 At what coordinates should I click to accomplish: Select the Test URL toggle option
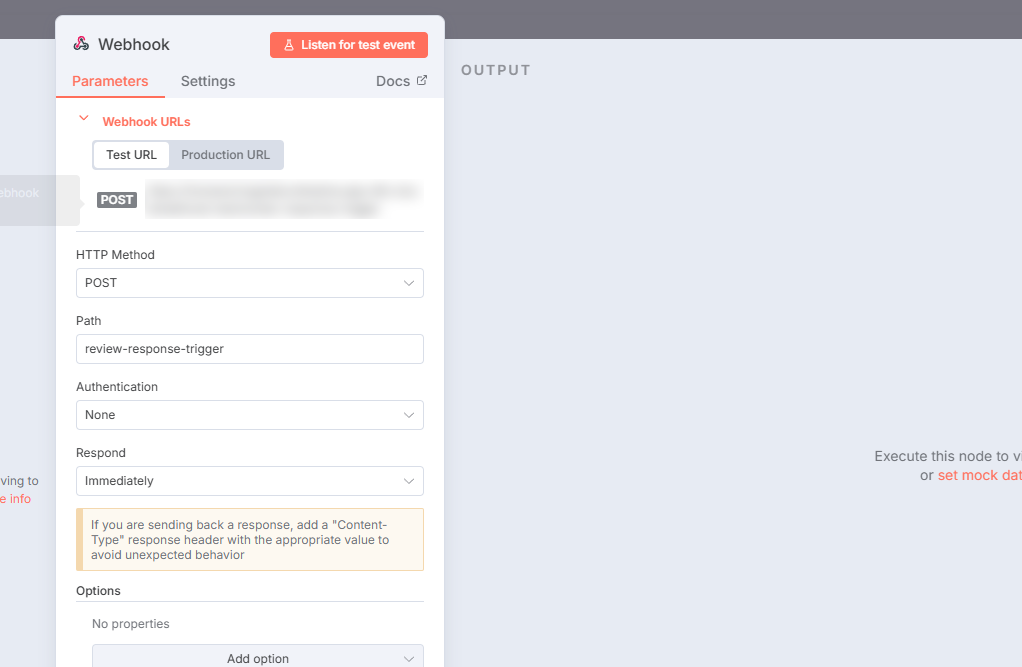[x=131, y=155]
